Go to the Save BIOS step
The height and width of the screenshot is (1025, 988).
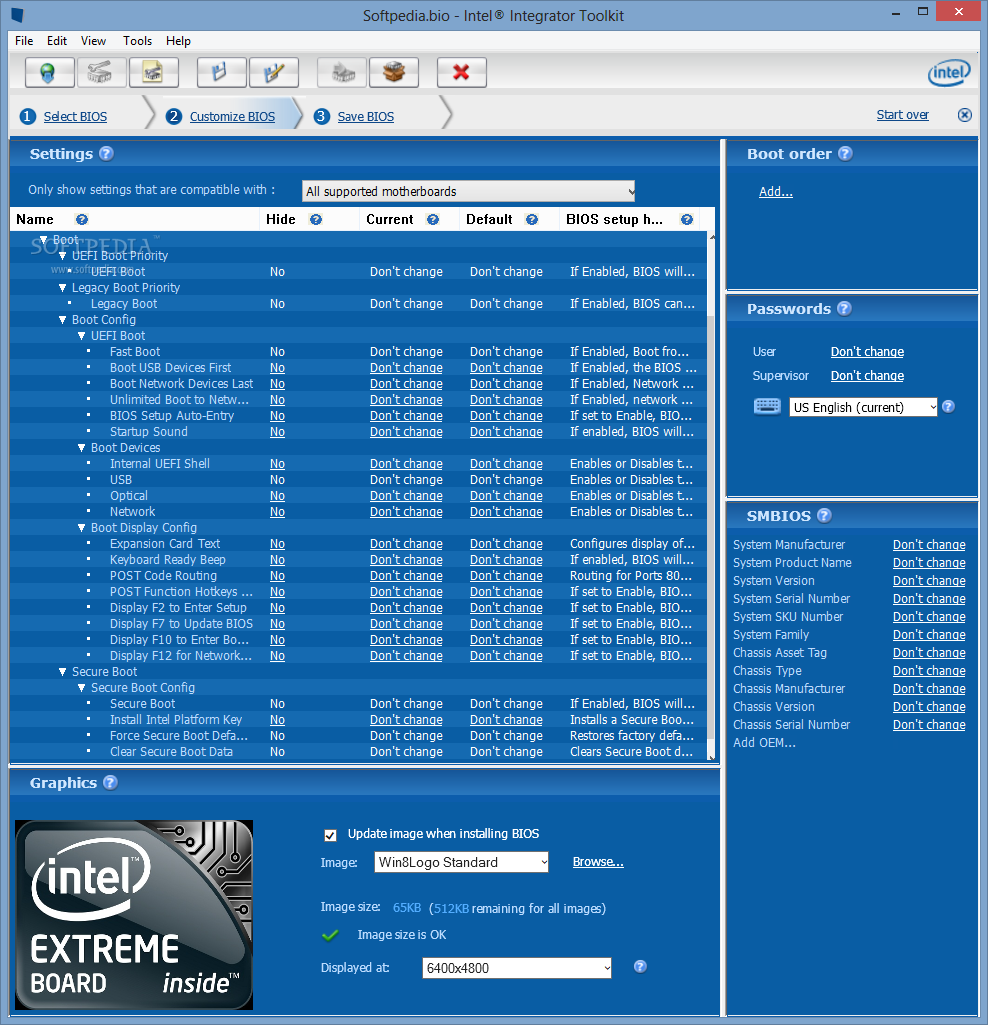click(366, 116)
